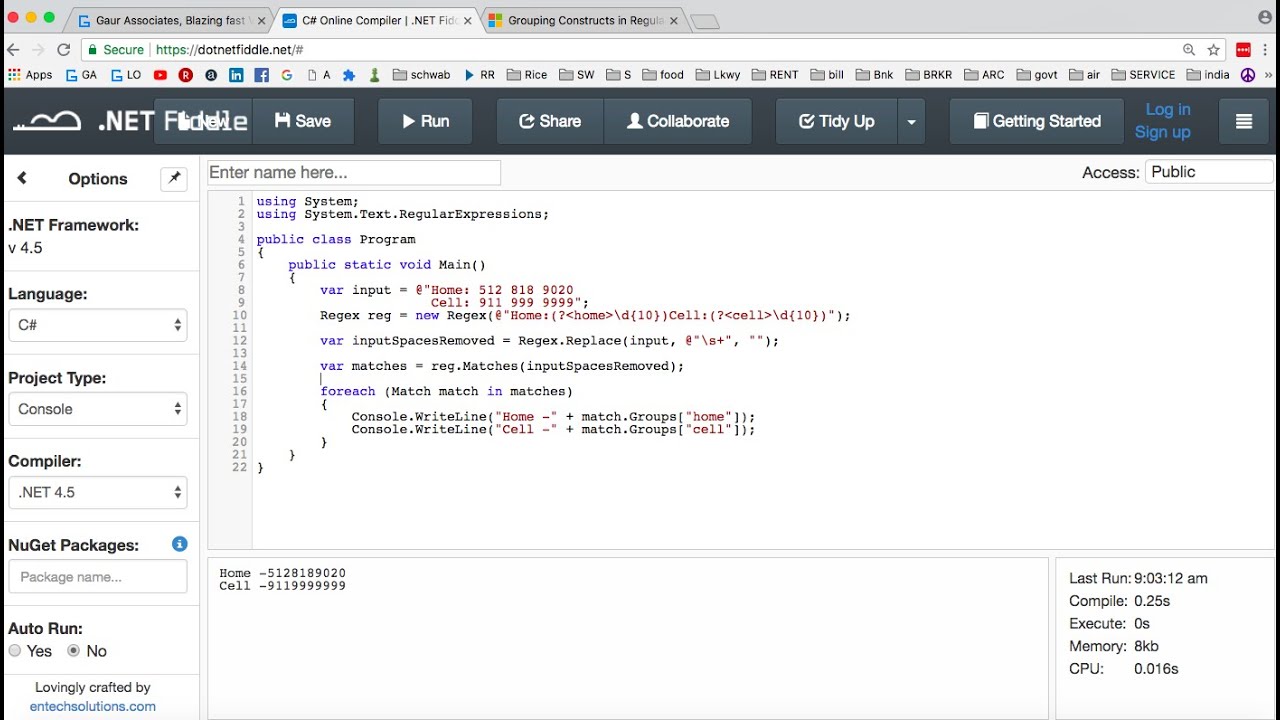1280x720 pixels.
Task: Close the Gaur Associates tab
Action: tap(263, 20)
